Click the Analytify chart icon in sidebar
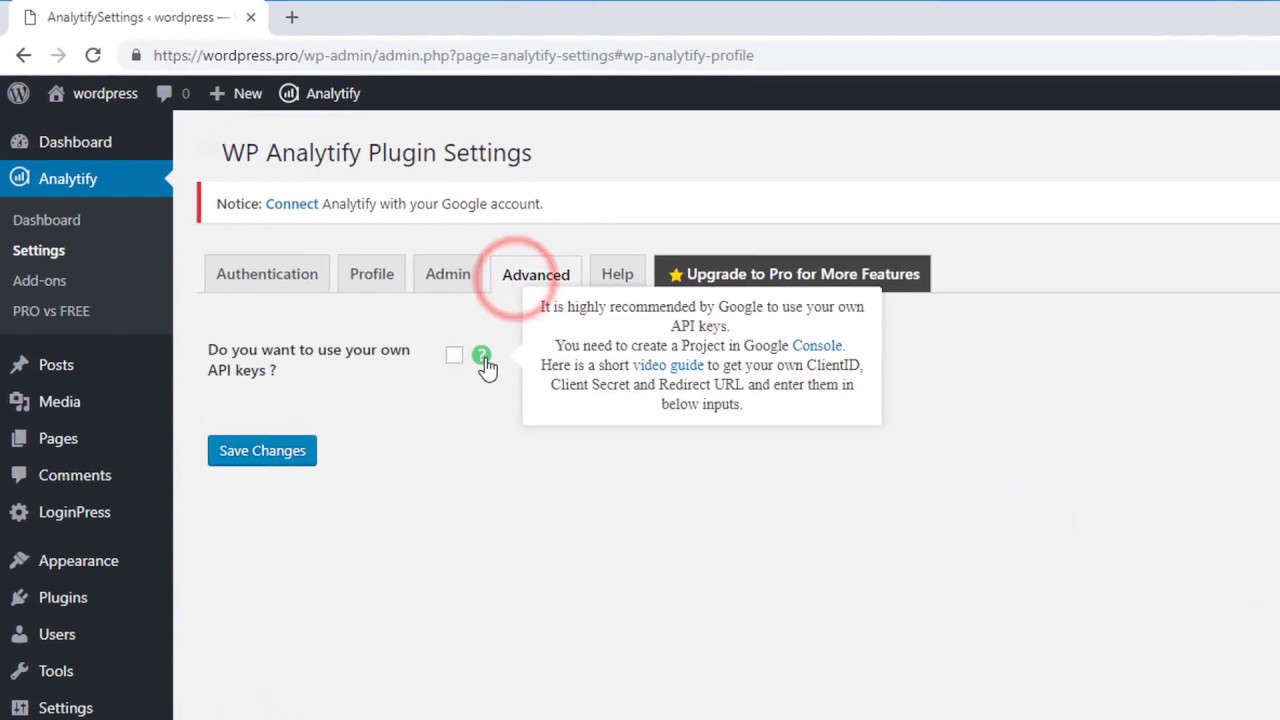The image size is (1280, 720). click(x=19, y=178)
